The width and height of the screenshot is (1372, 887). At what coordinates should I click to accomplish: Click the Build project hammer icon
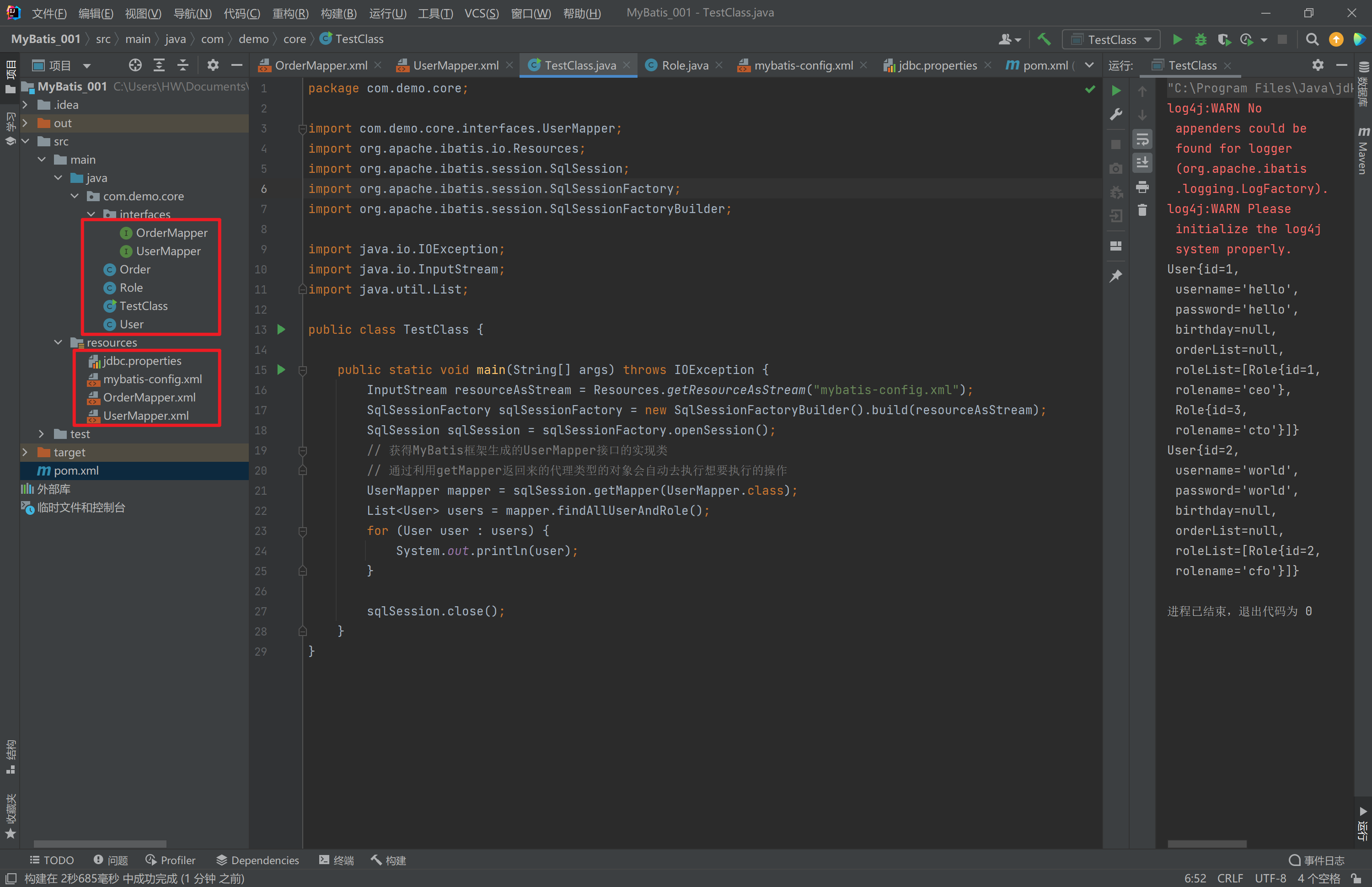1044,39
